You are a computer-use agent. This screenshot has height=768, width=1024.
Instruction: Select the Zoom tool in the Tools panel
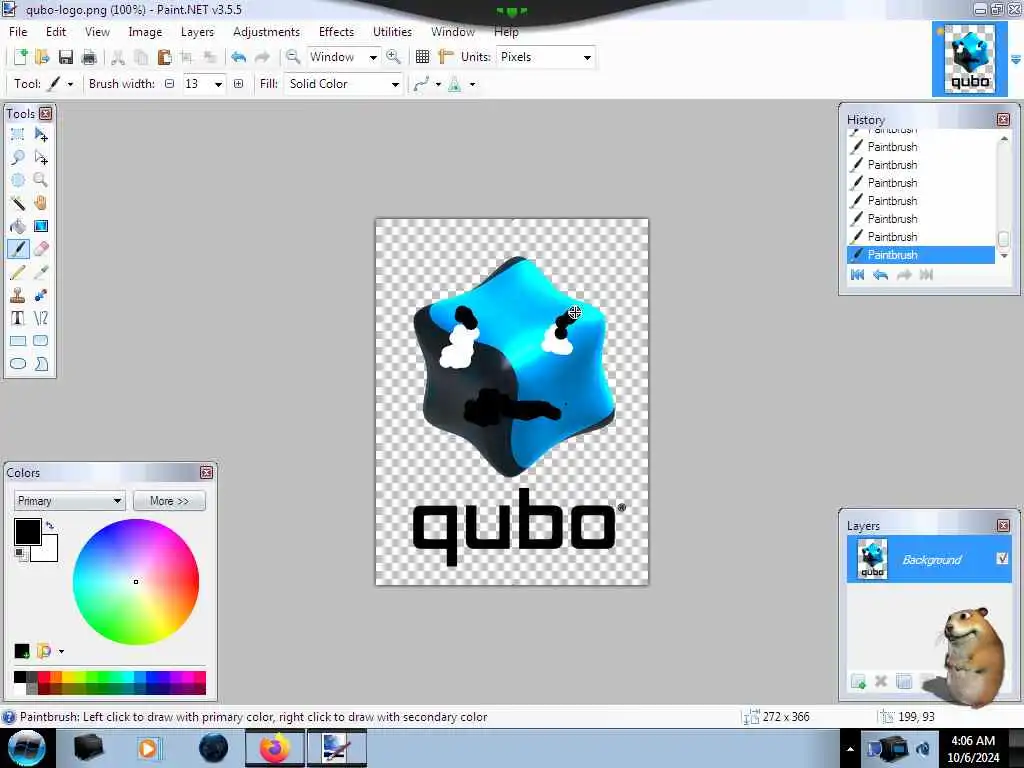click(40, 180)
